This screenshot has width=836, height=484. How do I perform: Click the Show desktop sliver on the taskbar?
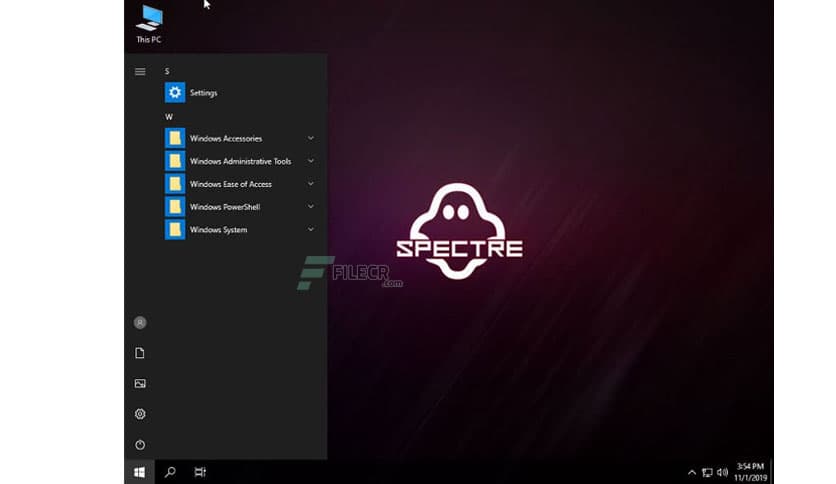click(771, 472)
